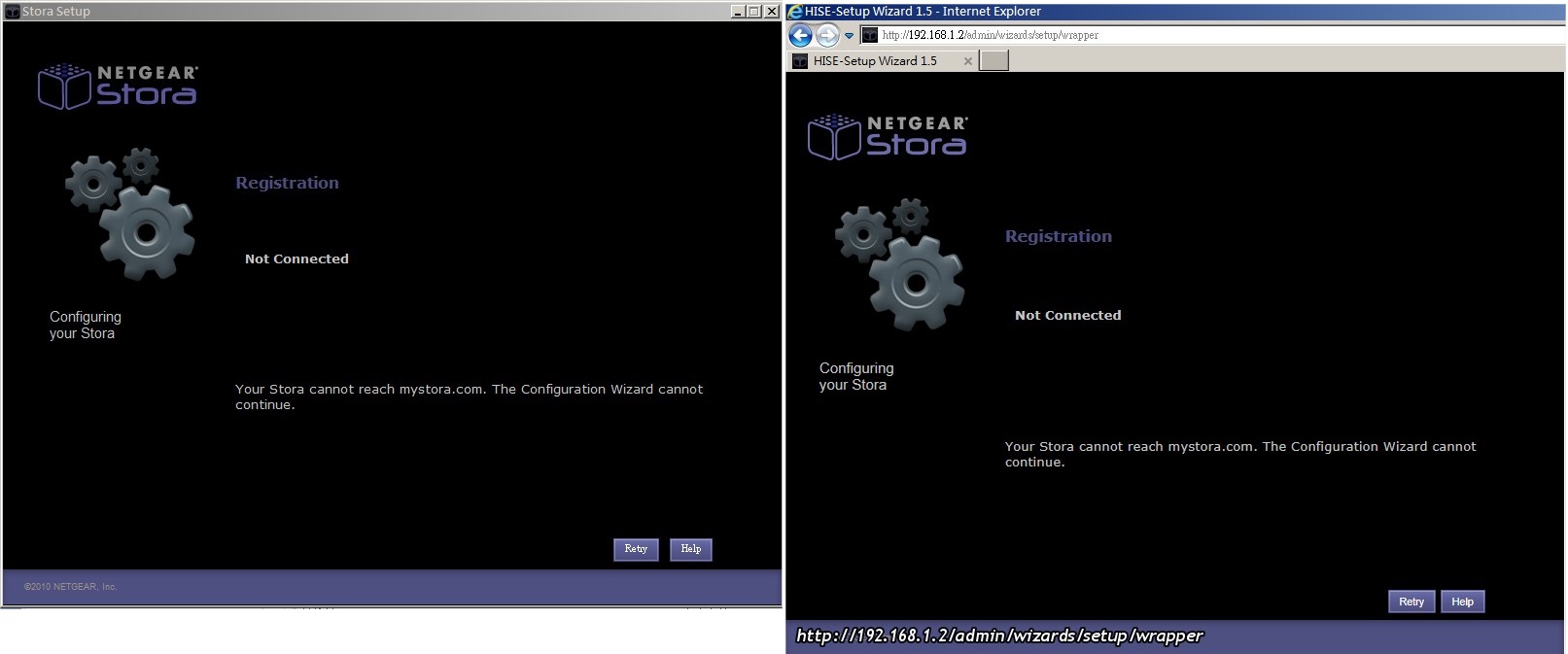This screenshot has height=654, width=1568.
Task: Click site favicon in address bar
Action: click(x=870, y=35)
